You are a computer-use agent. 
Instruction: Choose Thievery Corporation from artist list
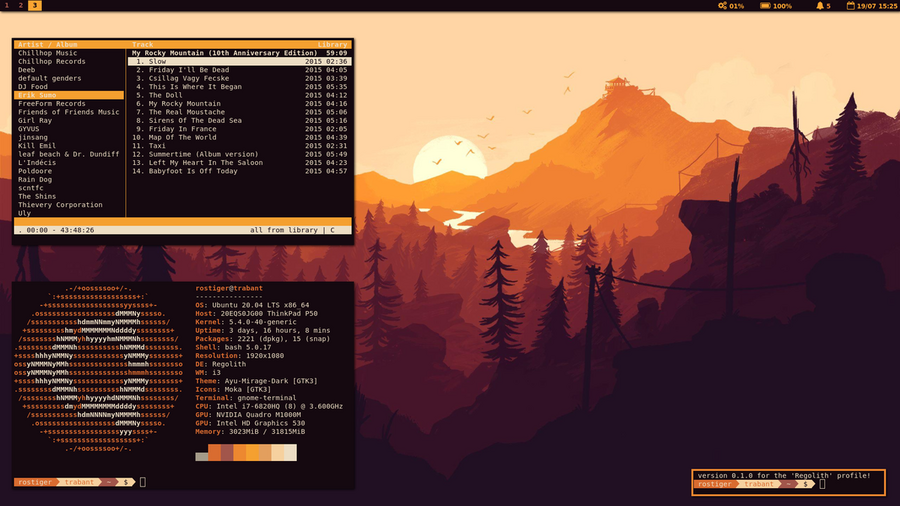60,205
